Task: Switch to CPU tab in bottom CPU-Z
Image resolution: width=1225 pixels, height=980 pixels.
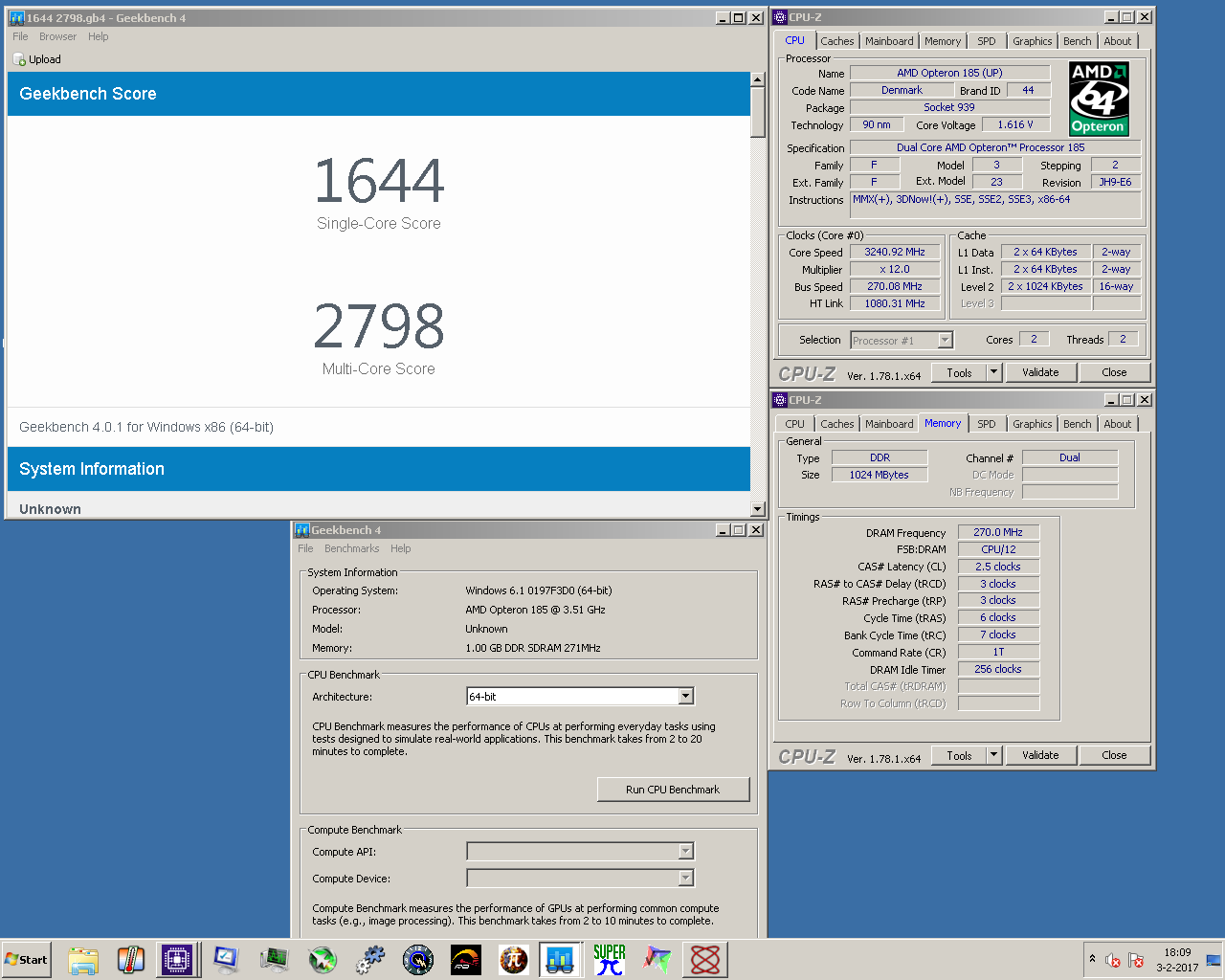Action: coord(795,424)
